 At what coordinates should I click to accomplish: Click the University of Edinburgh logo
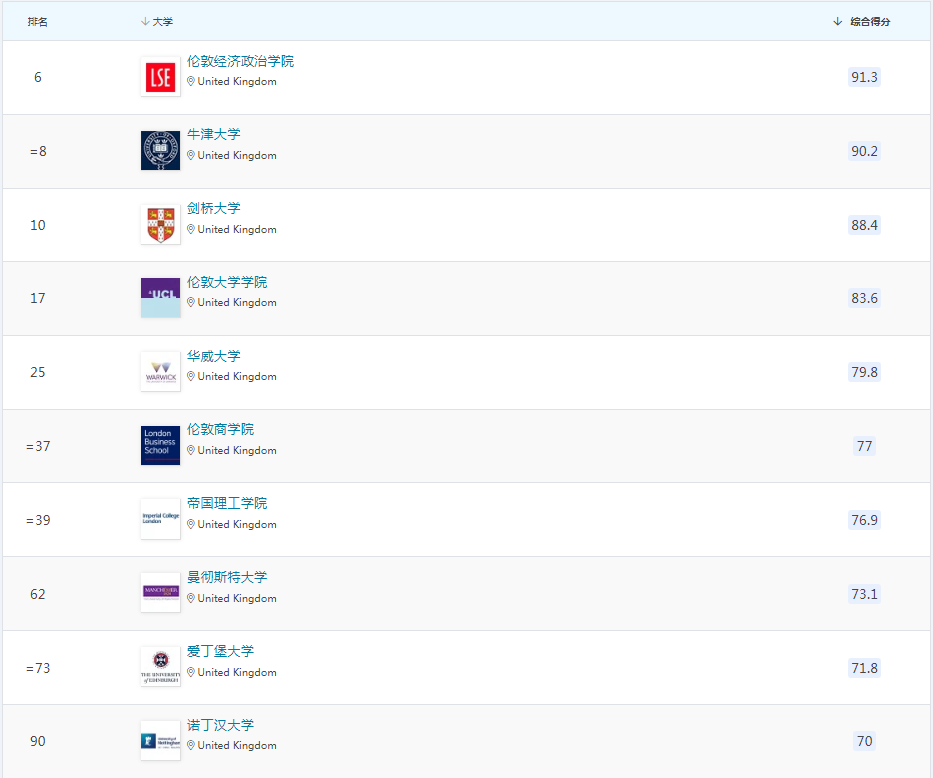coord(160,667)
